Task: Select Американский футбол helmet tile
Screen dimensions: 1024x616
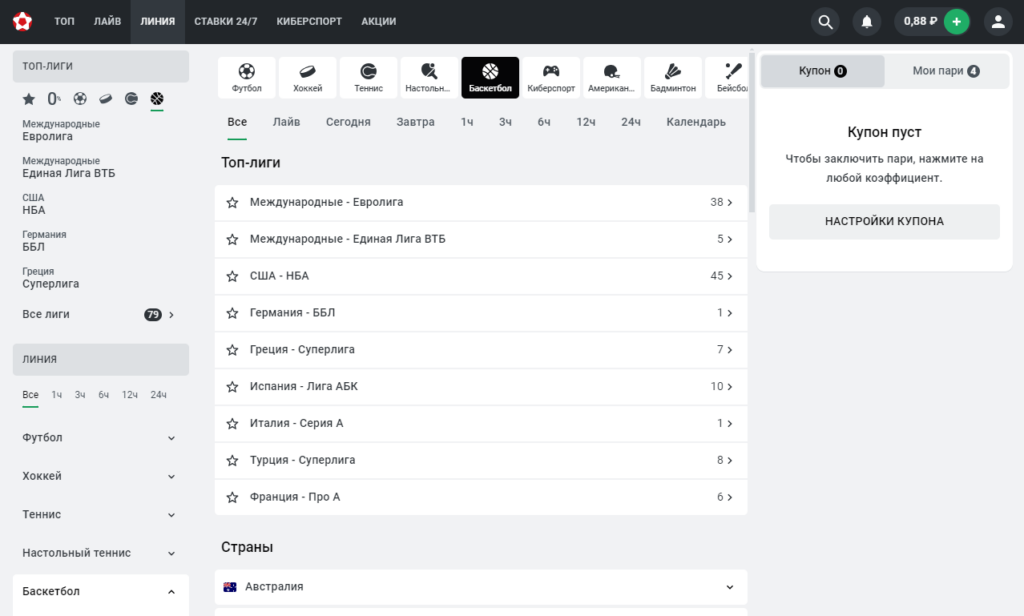Action: pos(612,78)
